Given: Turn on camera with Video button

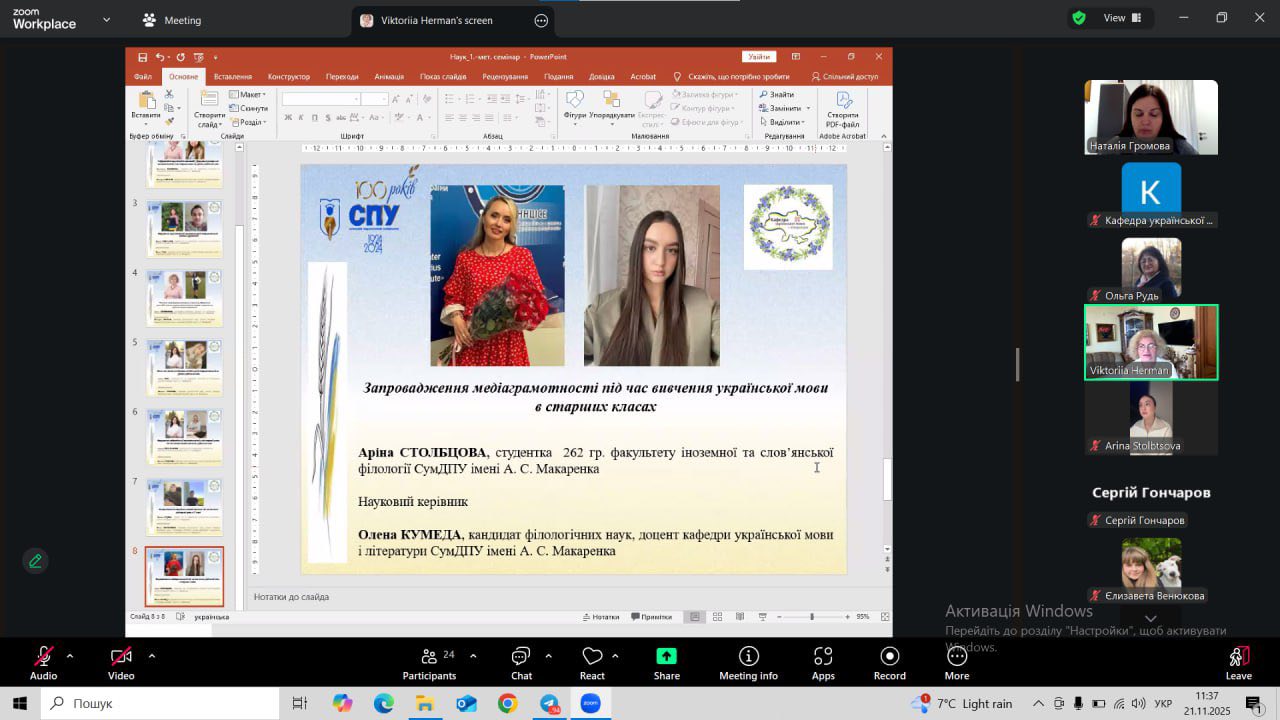Looking at the screenshot, I should pyautogui.click(x=121, y=662).
